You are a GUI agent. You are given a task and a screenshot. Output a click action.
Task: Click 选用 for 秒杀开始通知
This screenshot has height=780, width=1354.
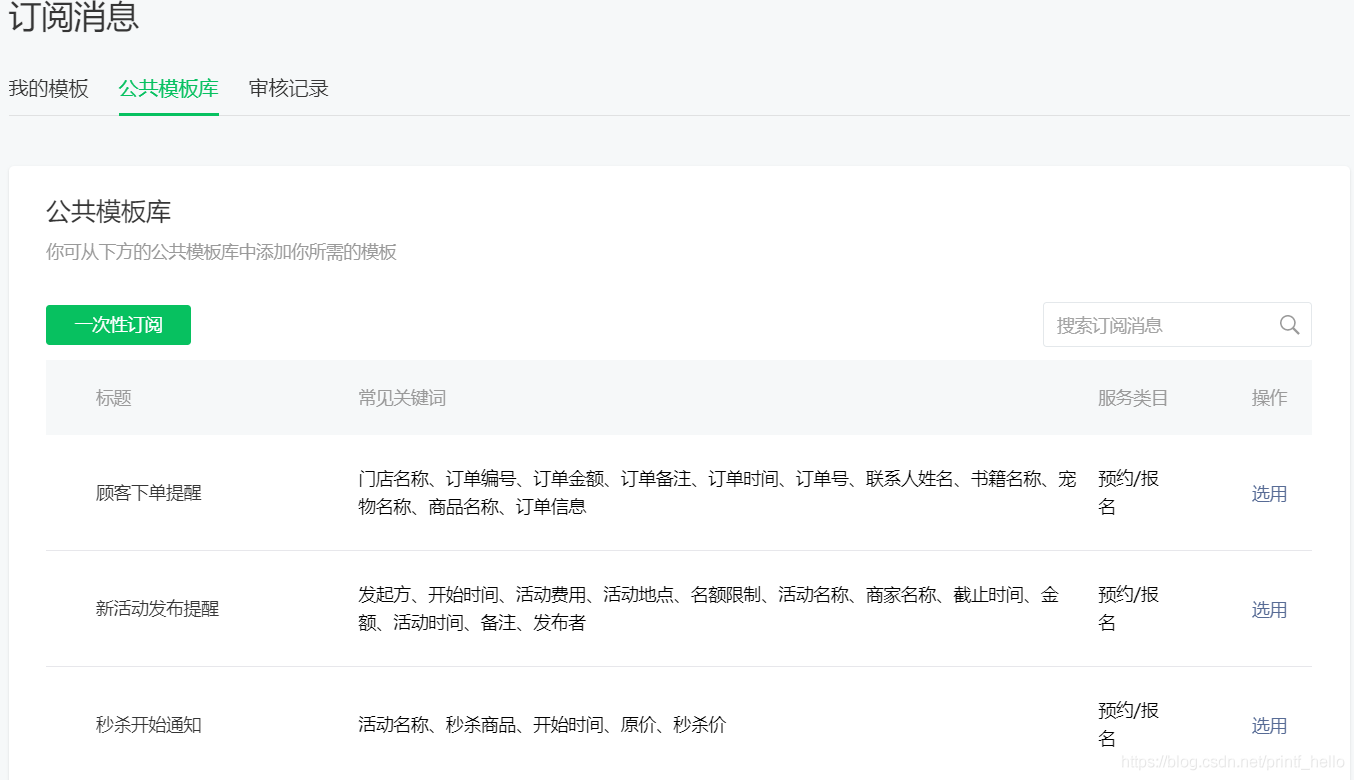click(1269, 725)
